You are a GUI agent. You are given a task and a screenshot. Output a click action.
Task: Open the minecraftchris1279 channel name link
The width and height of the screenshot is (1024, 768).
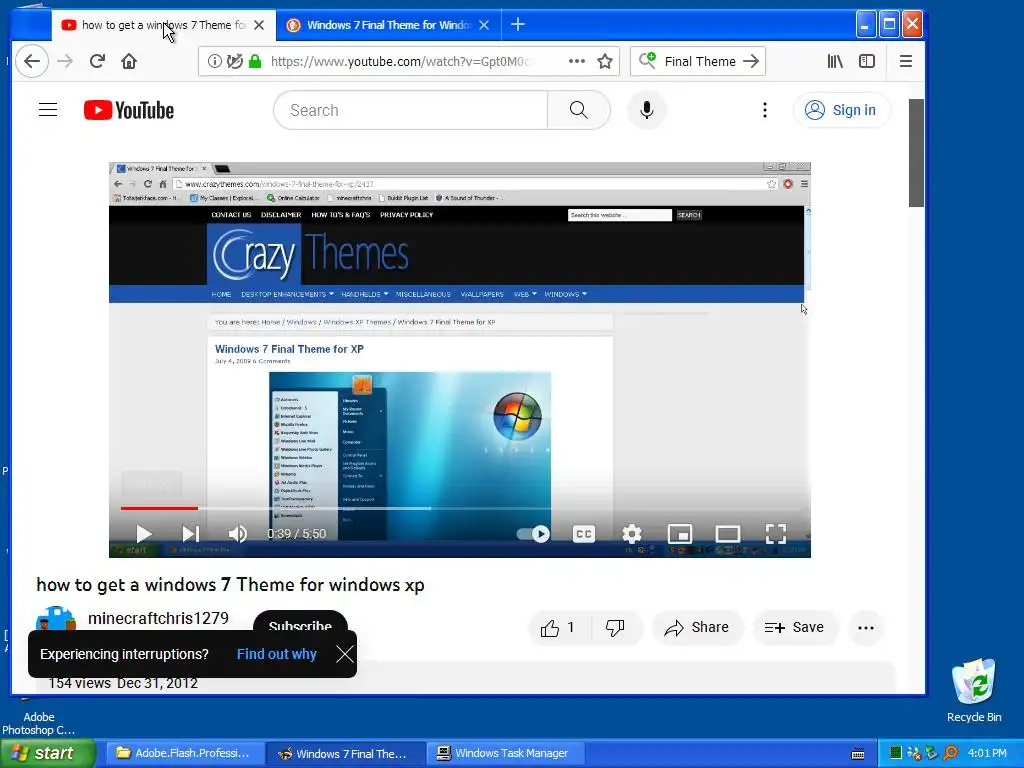tap(158, 618)
